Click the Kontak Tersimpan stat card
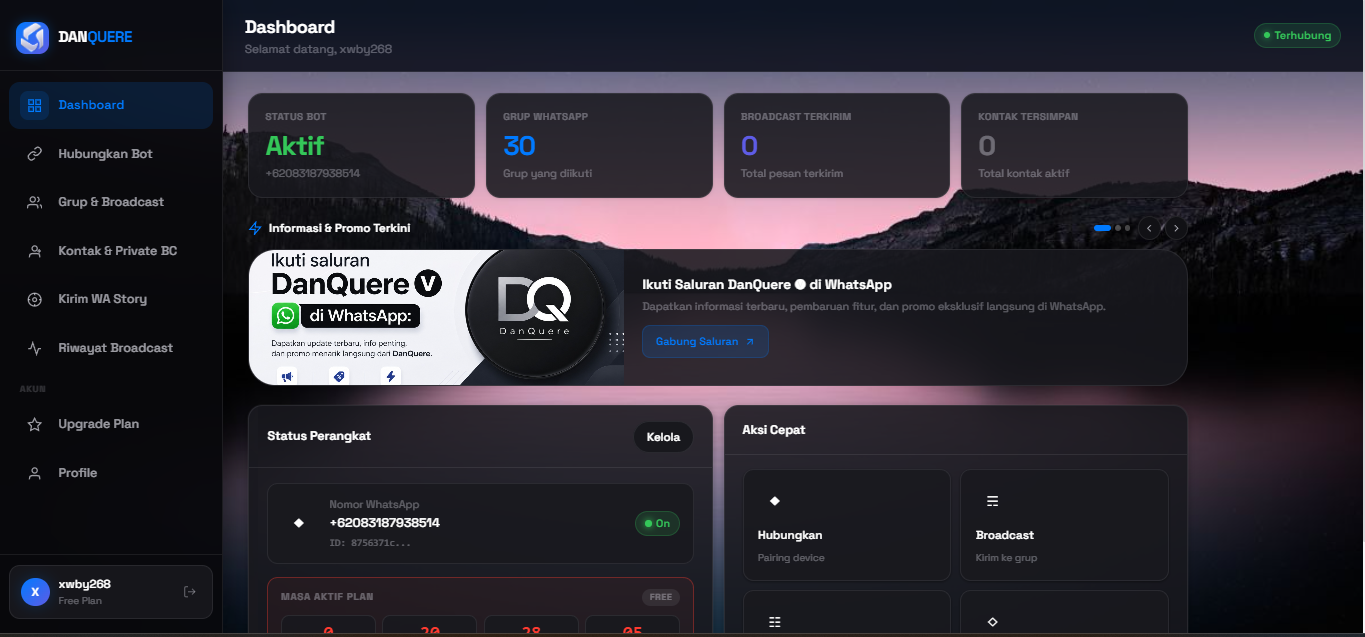Image resolution: width=1365 pixels, height=637 pixels. click(1074, 145)
